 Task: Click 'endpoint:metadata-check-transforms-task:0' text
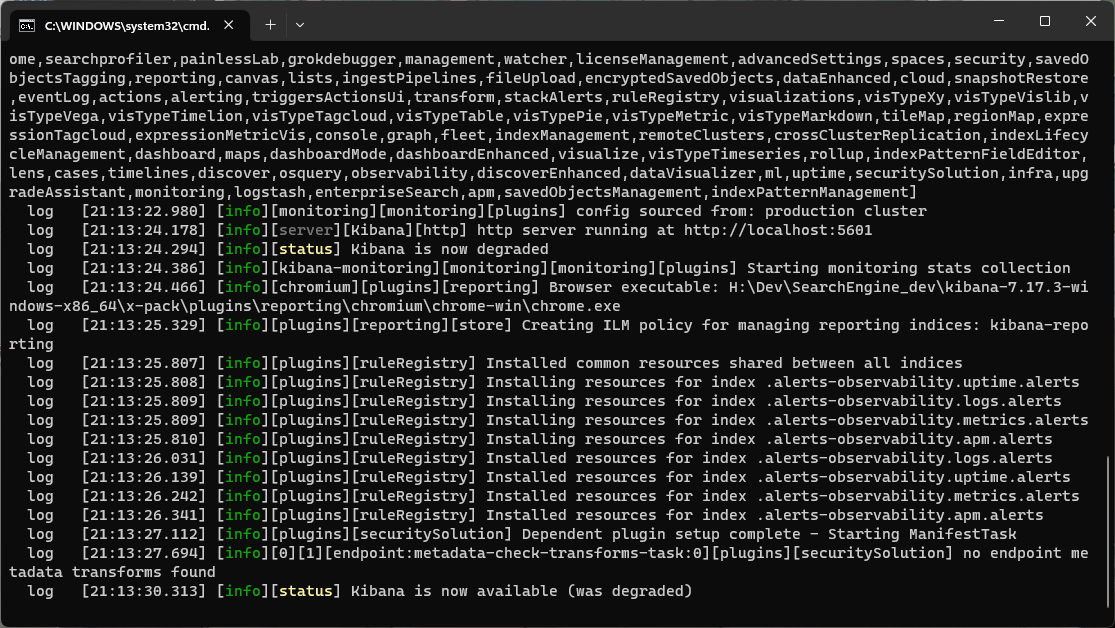(x=516, y=553)
